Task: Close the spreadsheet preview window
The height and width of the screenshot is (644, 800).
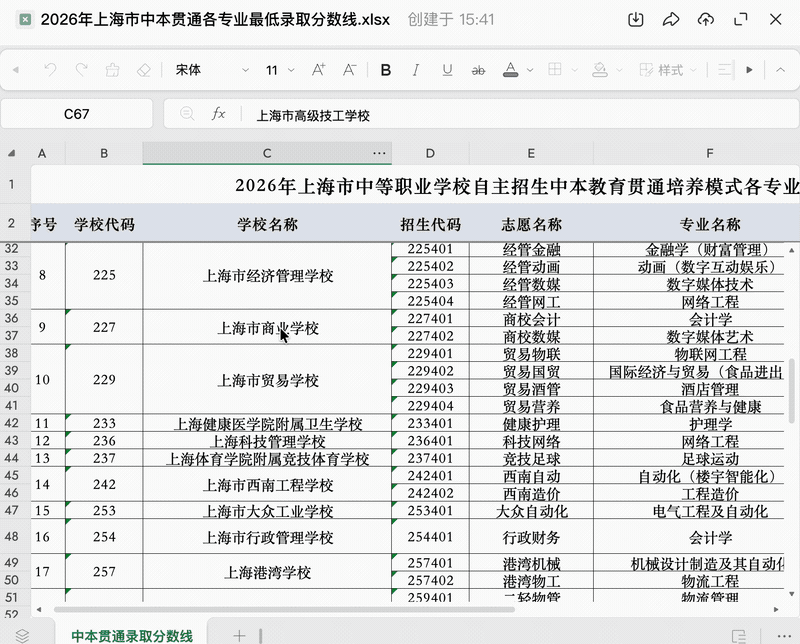Action: tap(776, 20)
